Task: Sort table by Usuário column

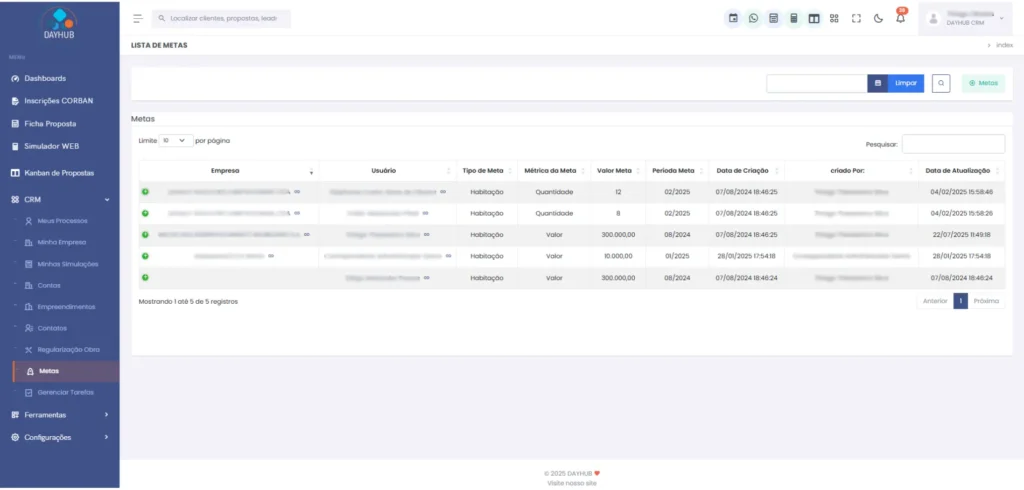Action: 387,171
